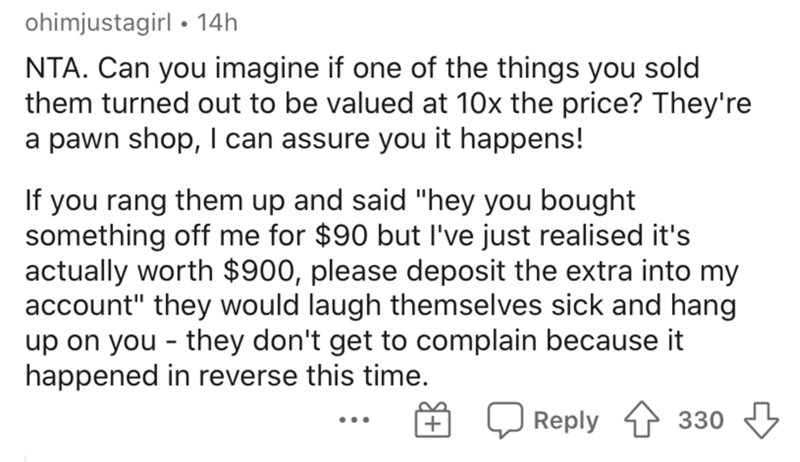The image size is (800, 462).
Task: Click the phrase 'happened in reverse this time'
Action: [224, 376]
